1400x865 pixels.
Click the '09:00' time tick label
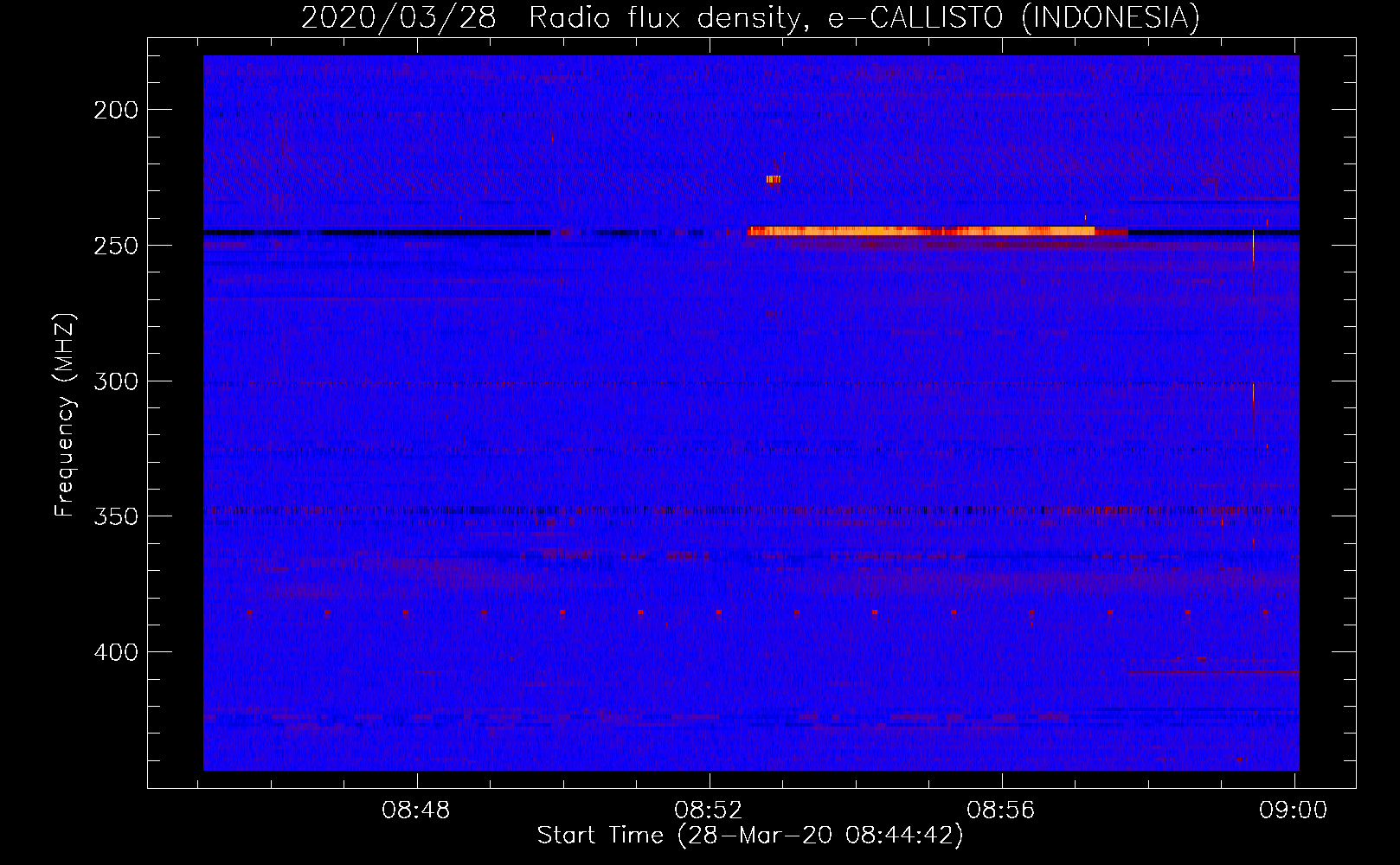click(1294, 811)
